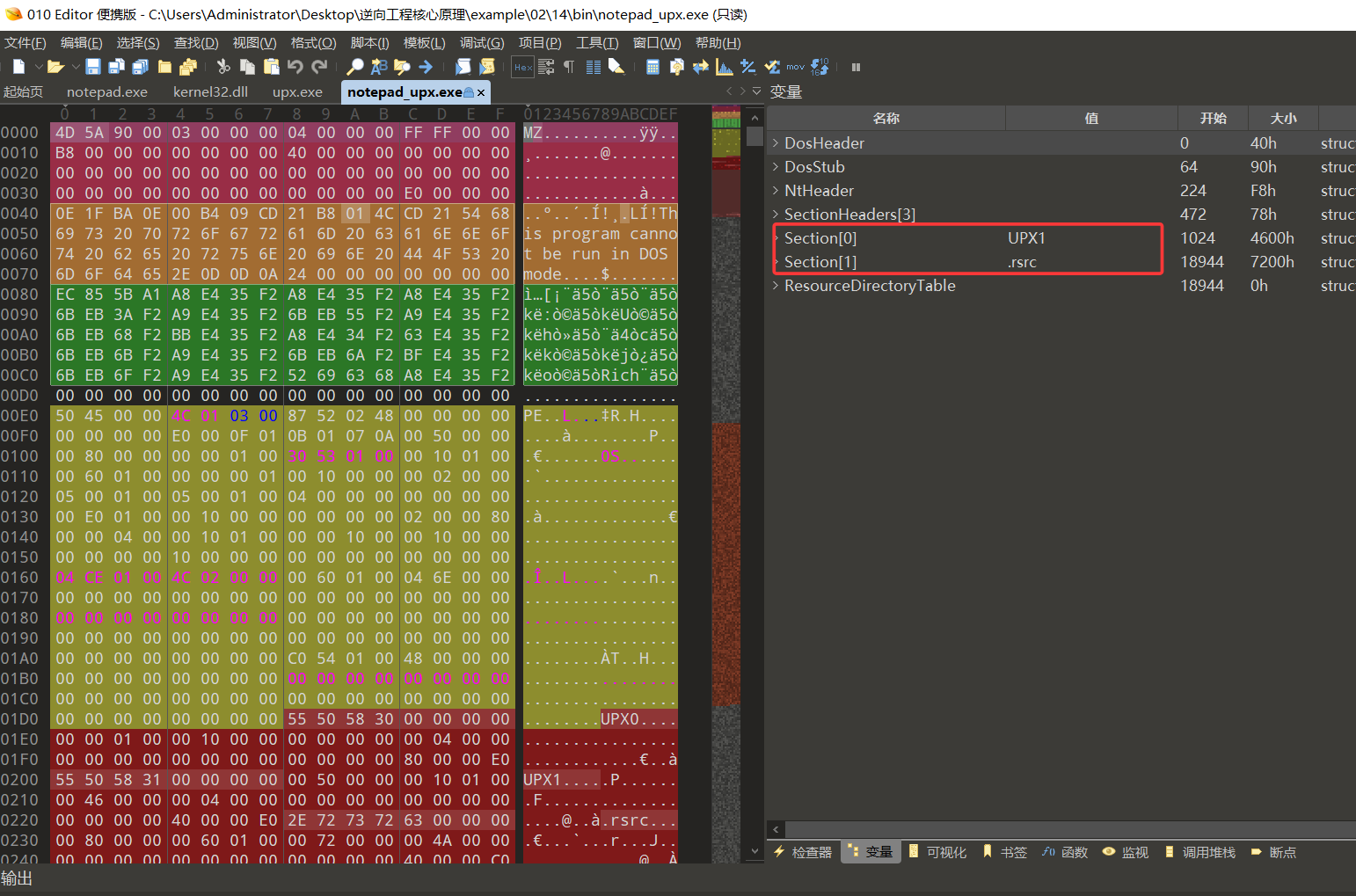Click the Cut scissors icon
1356x896 pixels.
[223, 67]
